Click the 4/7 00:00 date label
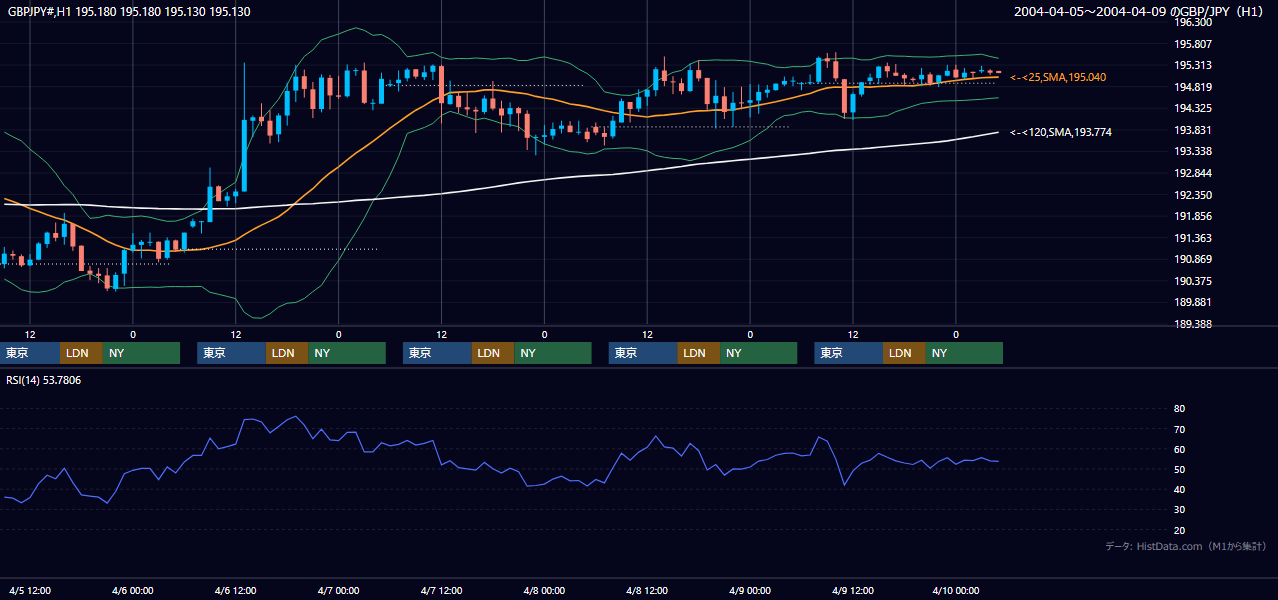Viewport: 1278px width, 600px height. coord(338,591)
